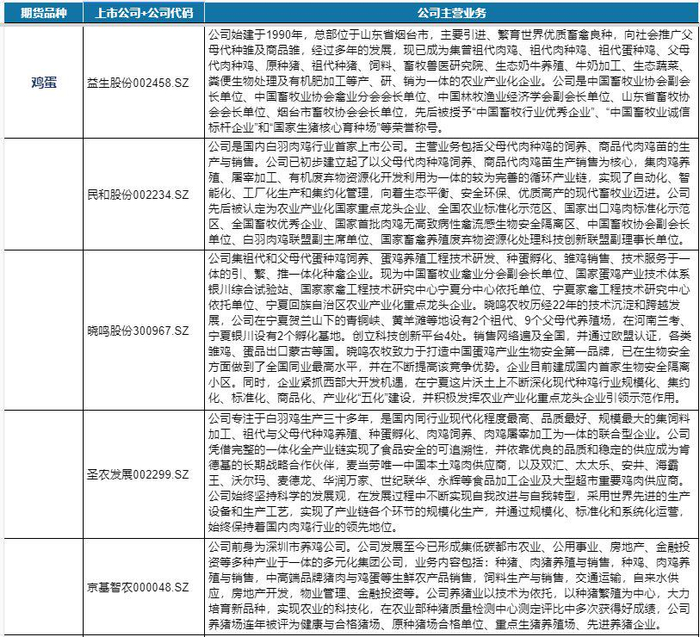Click the business description starting 公司始建于1990年
Viewport: 700px width, 637px height.
(x=452, y=82)
